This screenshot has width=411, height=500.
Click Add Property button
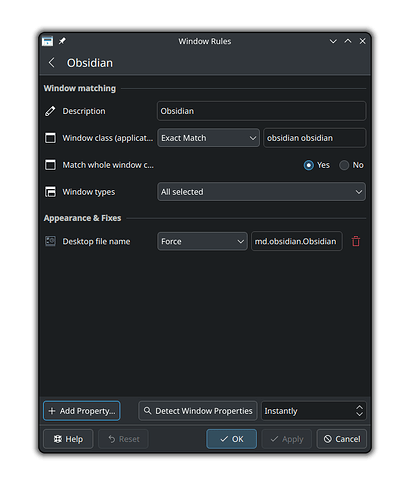(82, 411)
